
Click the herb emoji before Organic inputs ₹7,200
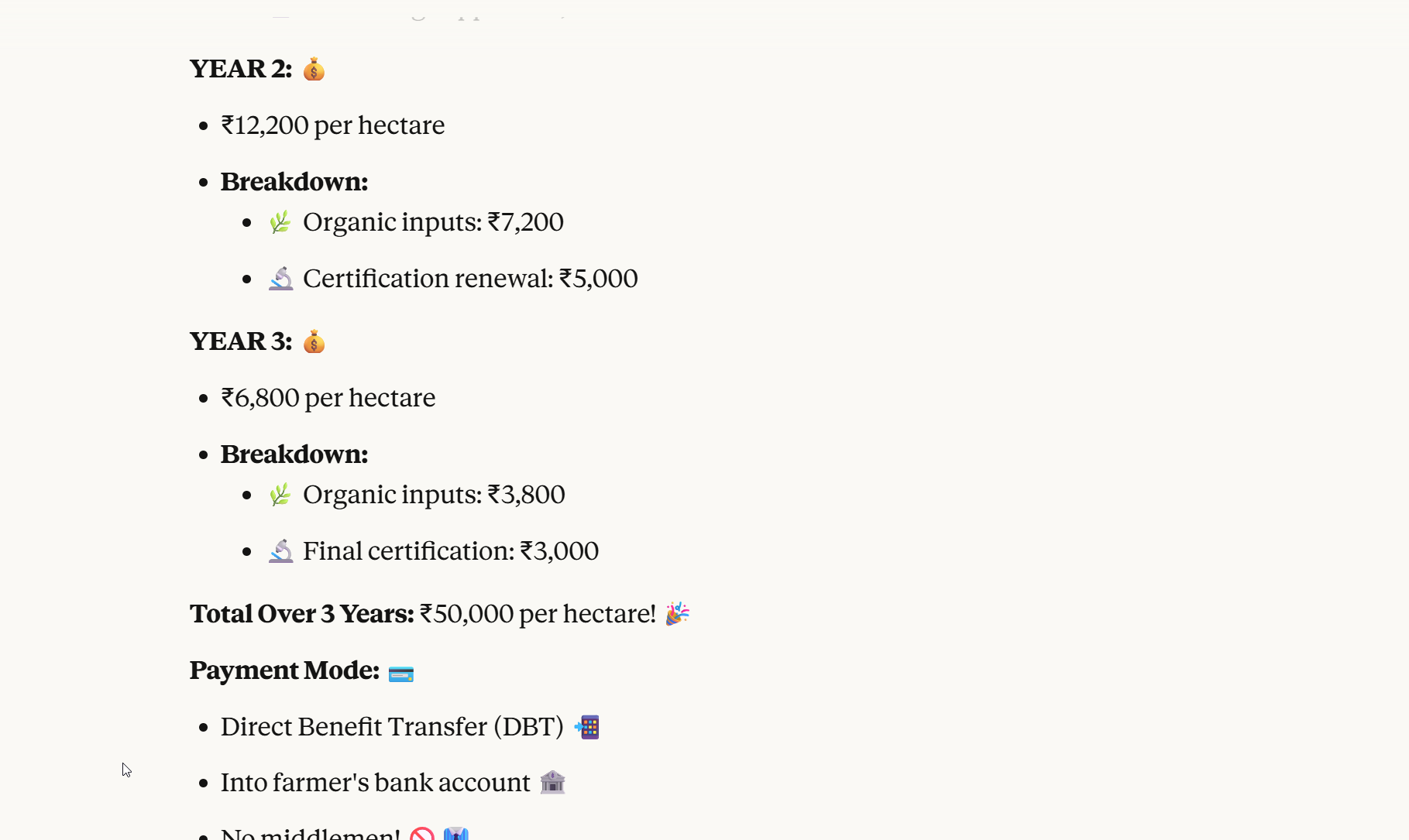point(280,222)
